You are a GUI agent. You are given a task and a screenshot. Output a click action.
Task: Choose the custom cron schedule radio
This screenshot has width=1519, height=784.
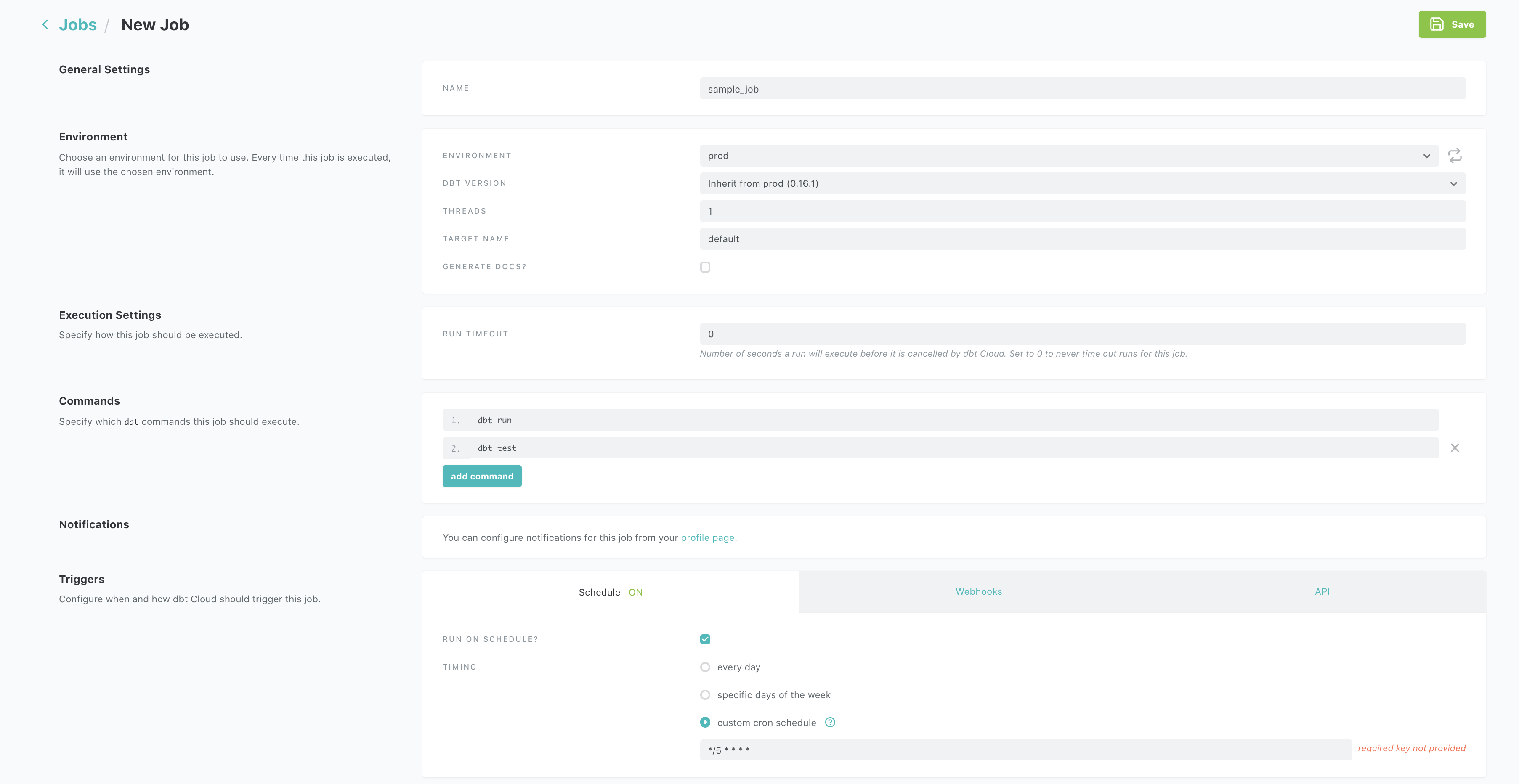(x=705, y=723)
